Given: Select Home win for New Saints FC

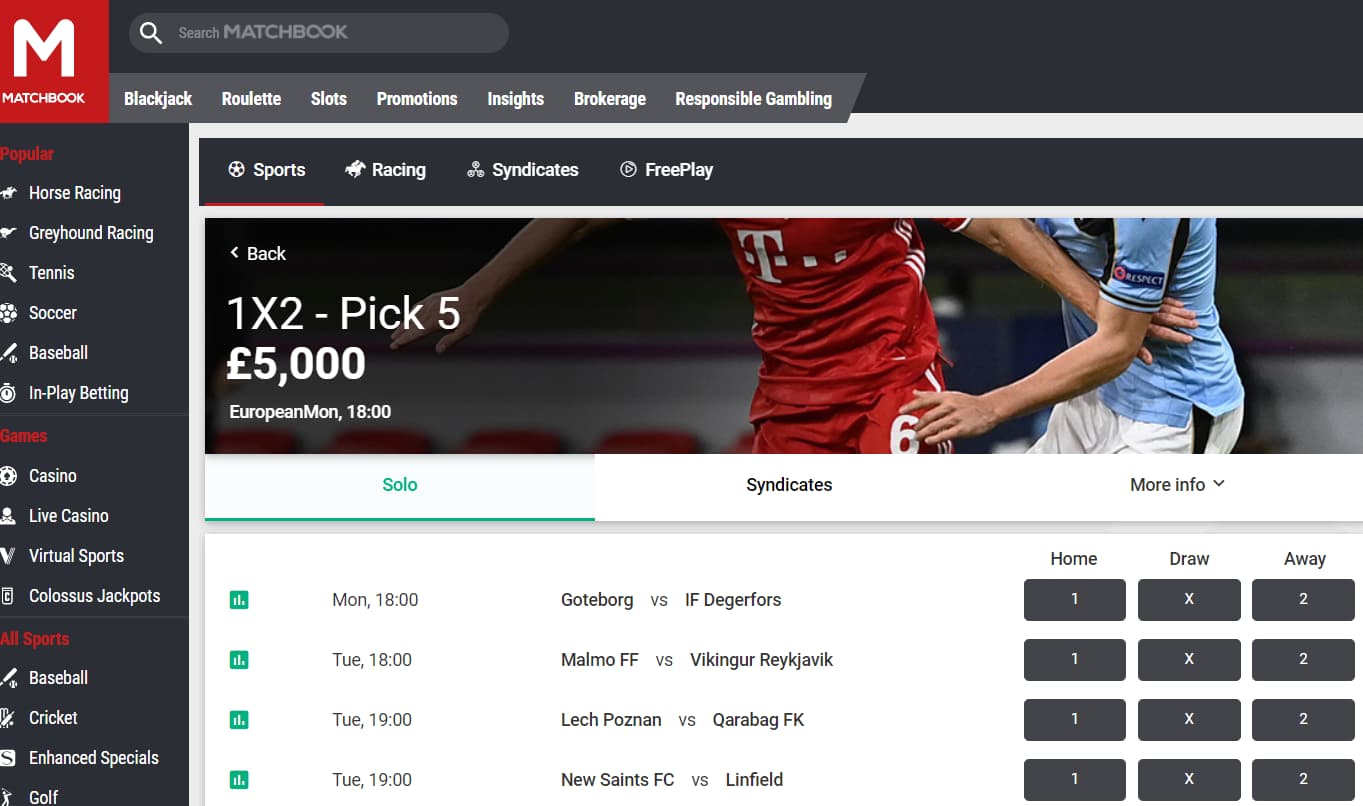Looking at the screenshot, I should (x=1075, y=780).
